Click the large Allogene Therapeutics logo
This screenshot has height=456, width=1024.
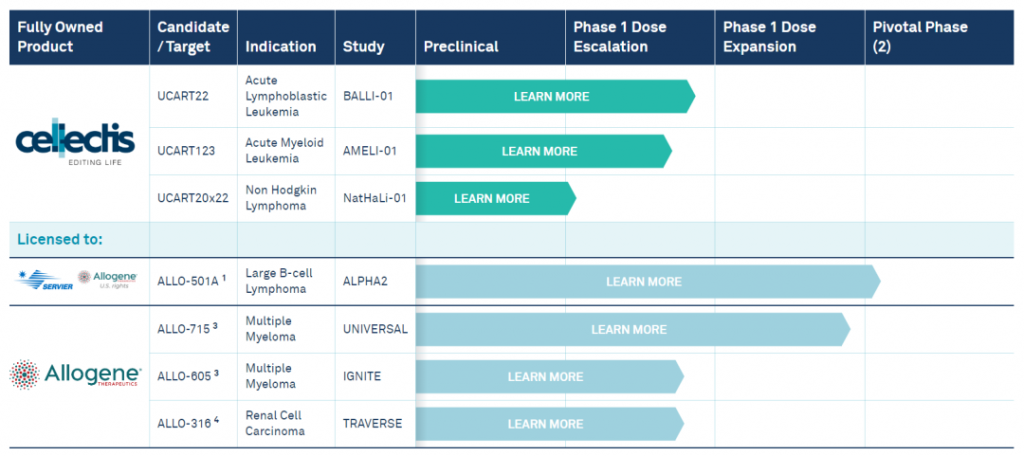coord(75,375)
